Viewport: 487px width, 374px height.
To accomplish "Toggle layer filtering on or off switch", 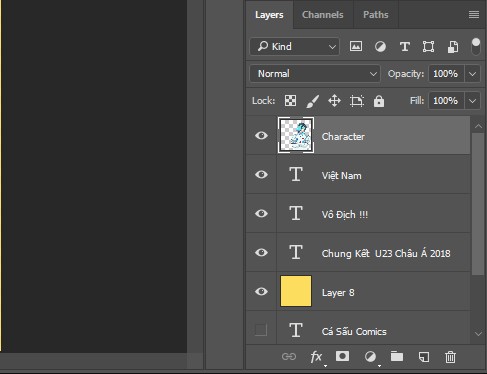I will tap(476, 46).
